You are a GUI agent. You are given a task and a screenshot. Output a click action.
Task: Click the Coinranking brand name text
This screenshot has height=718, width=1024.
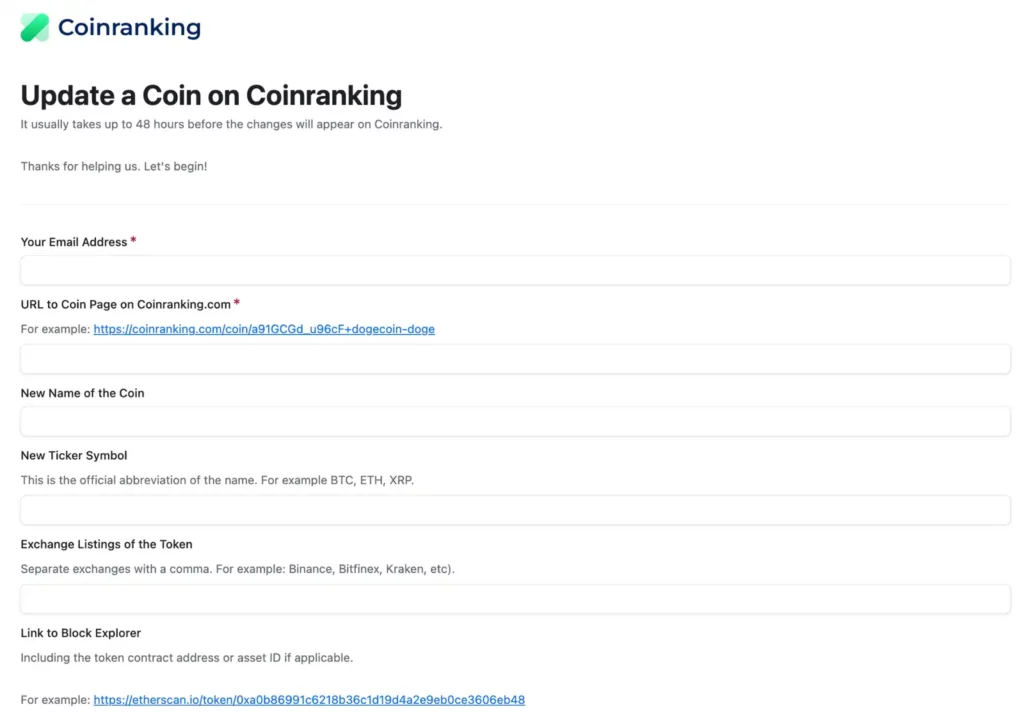129,27
